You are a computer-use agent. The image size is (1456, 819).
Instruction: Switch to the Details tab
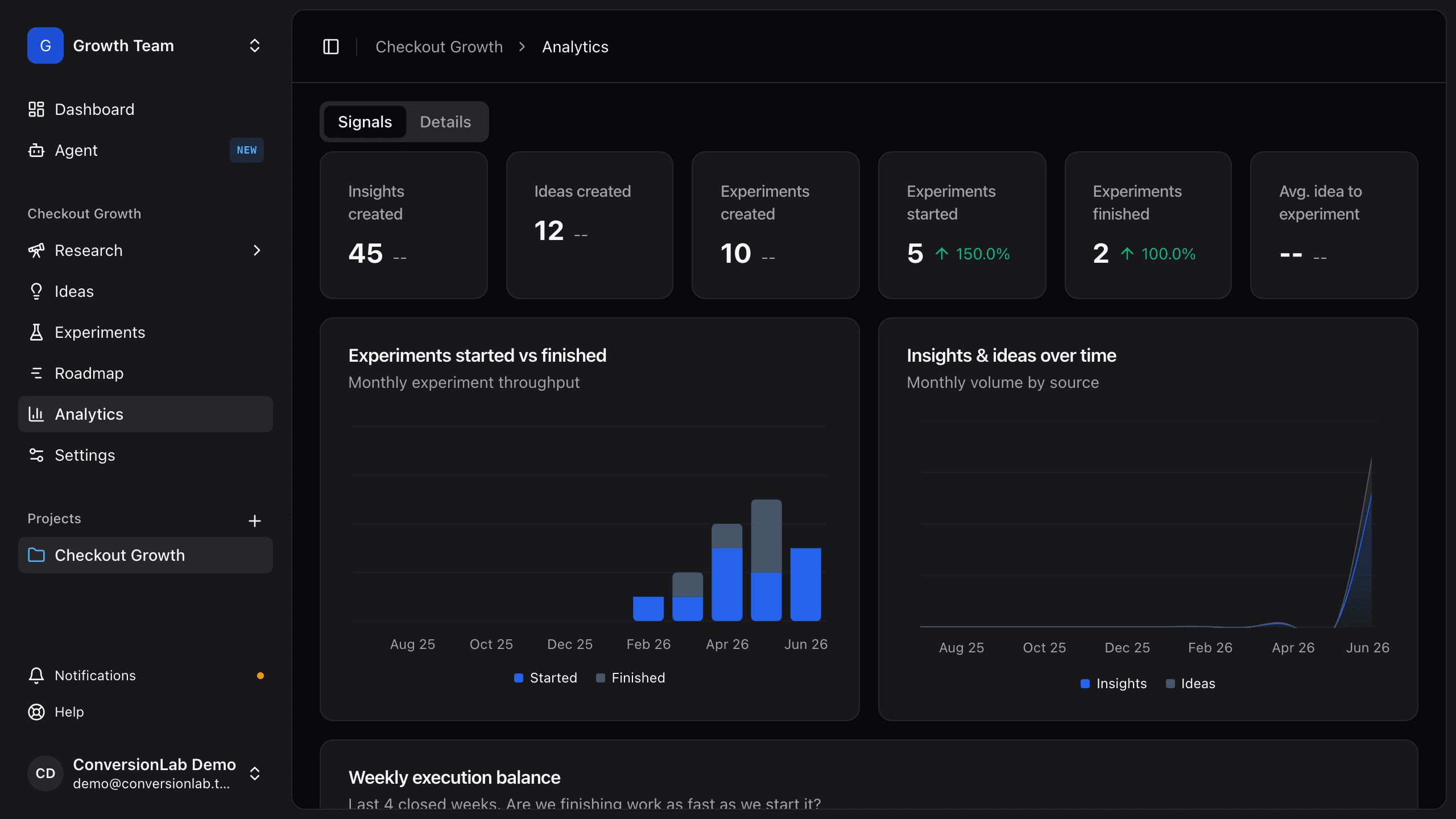[445, 122]
